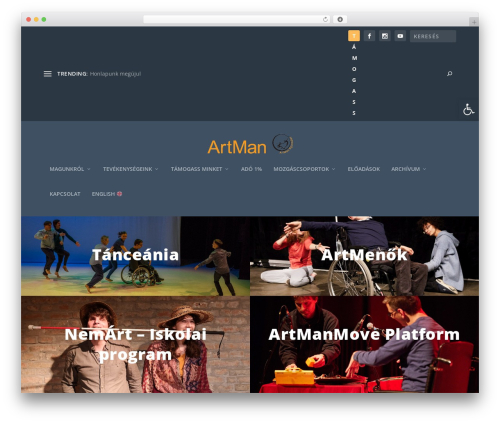Open the YouTube social icon

click(400, 36)
